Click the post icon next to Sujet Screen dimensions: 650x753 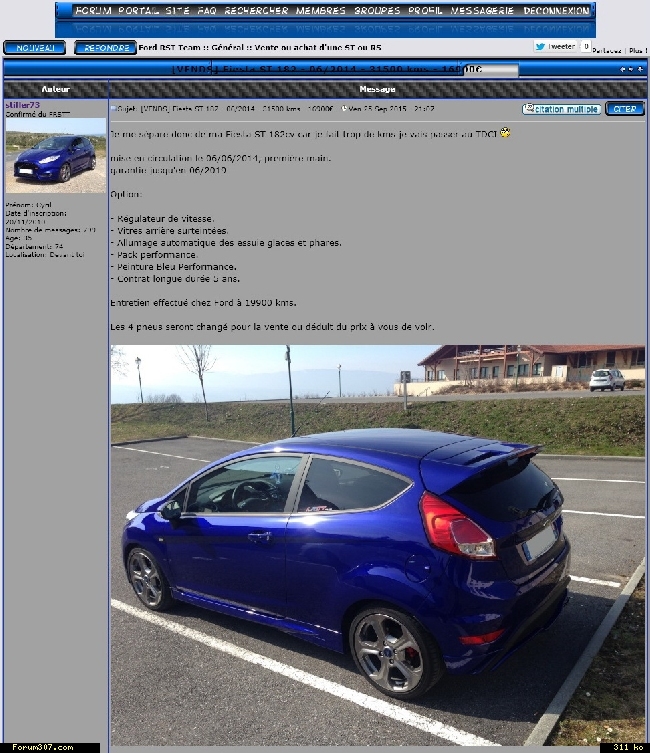coord(114,109)
